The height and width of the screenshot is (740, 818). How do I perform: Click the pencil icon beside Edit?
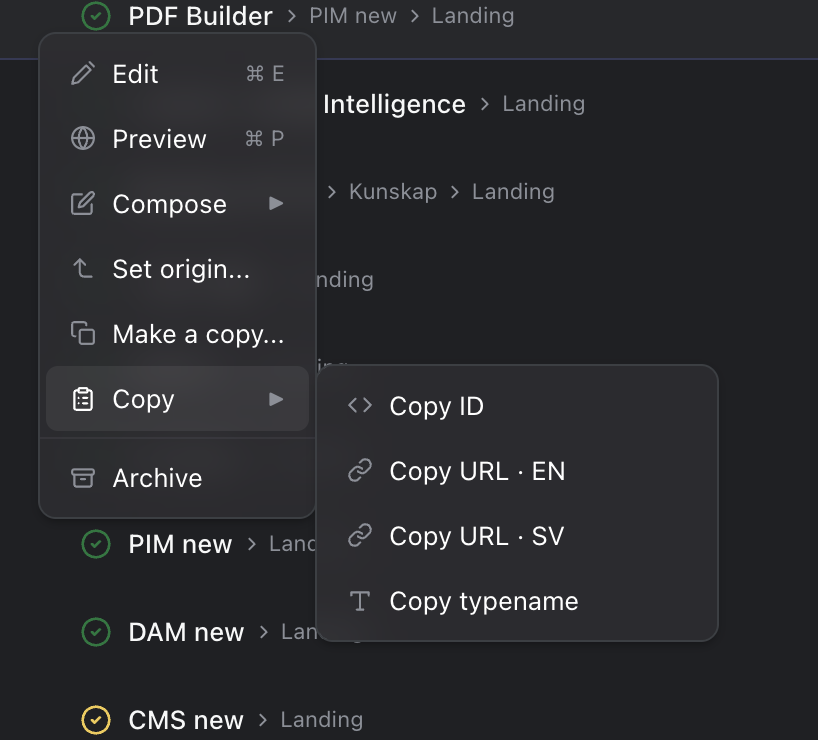tap(83, 74)
